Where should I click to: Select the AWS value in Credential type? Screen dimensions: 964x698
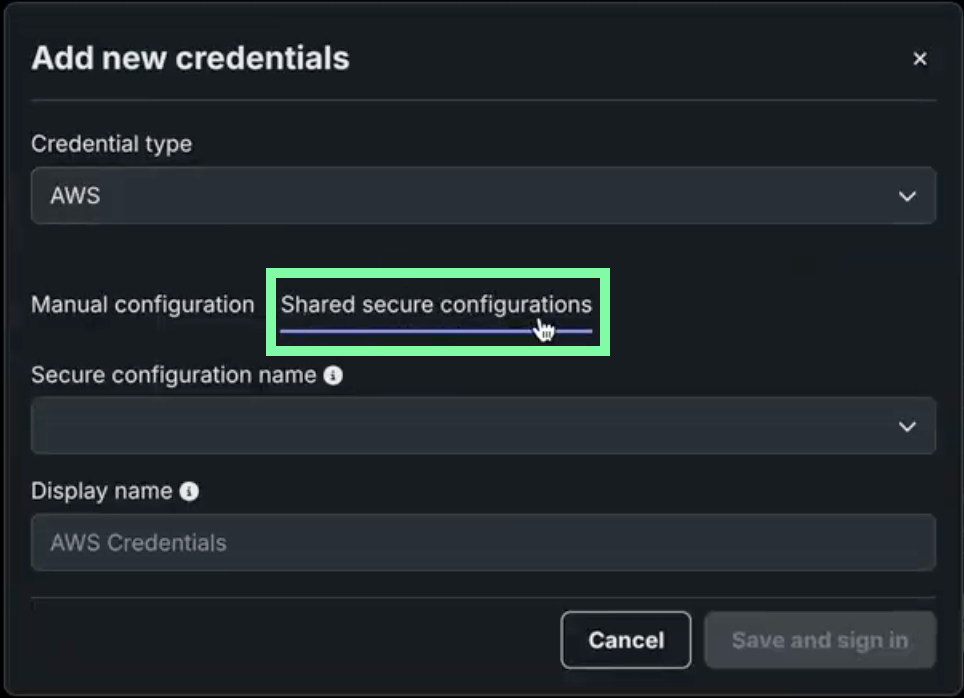click(x=76, y=196)
